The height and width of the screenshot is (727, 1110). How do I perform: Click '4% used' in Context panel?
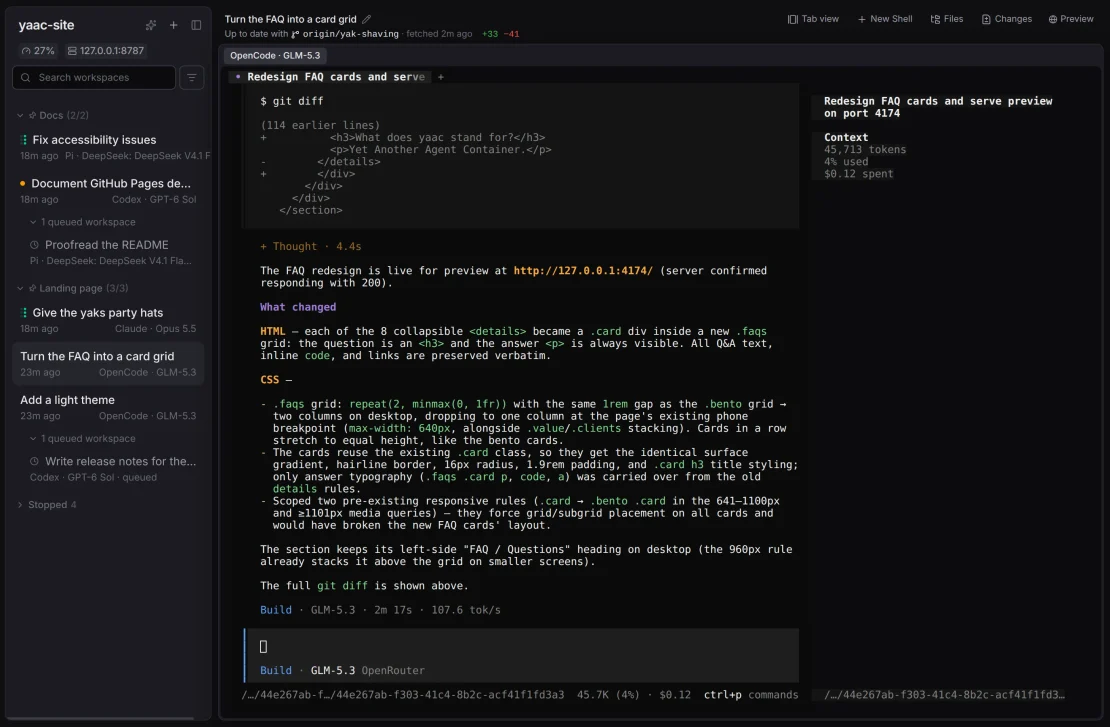point(845,161)
